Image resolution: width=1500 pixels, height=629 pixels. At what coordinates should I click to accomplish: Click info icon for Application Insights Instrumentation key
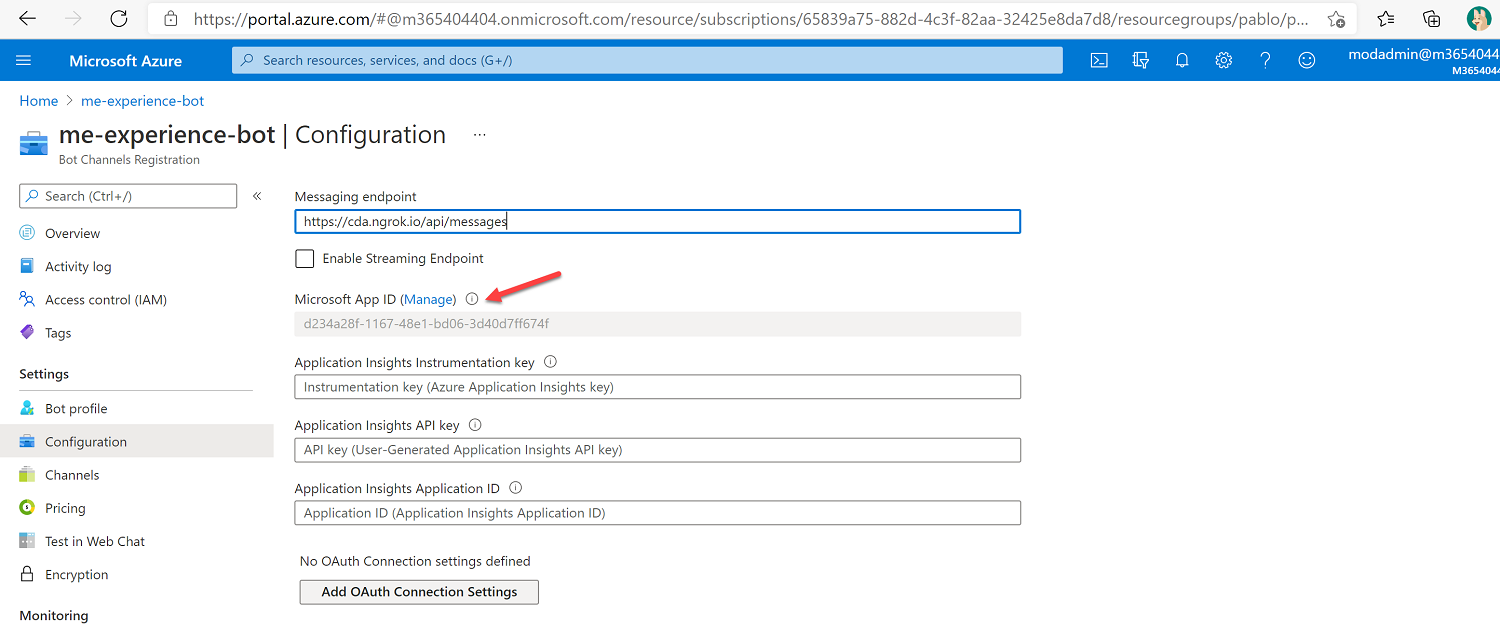(550, 362)
